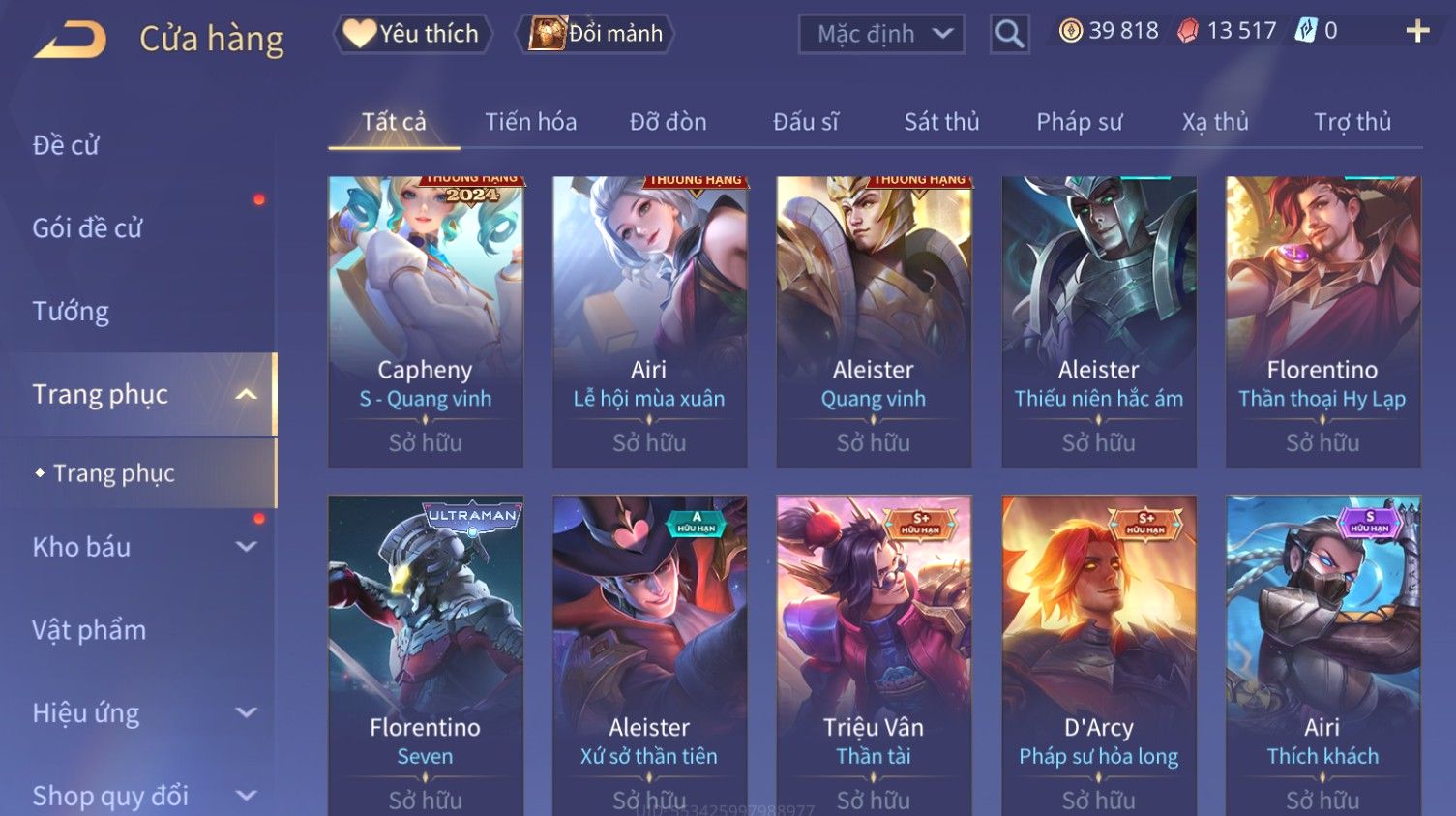Open the search magnifier icon
Screen dimensions: 1456x816
pos(1009,35)
